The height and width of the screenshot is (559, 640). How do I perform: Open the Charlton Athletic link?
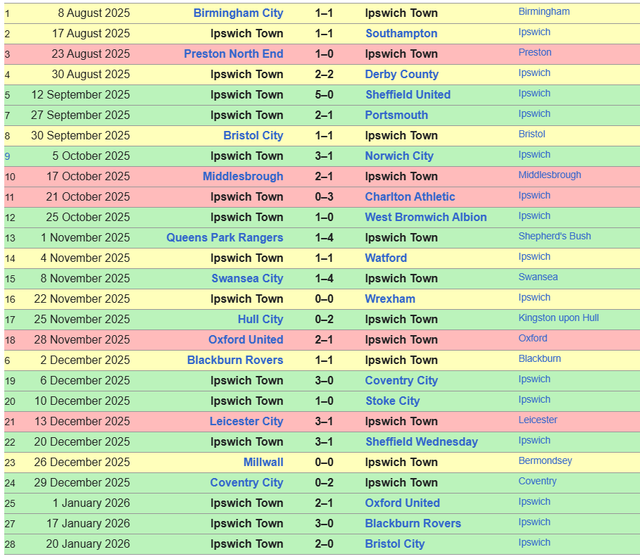410,197
